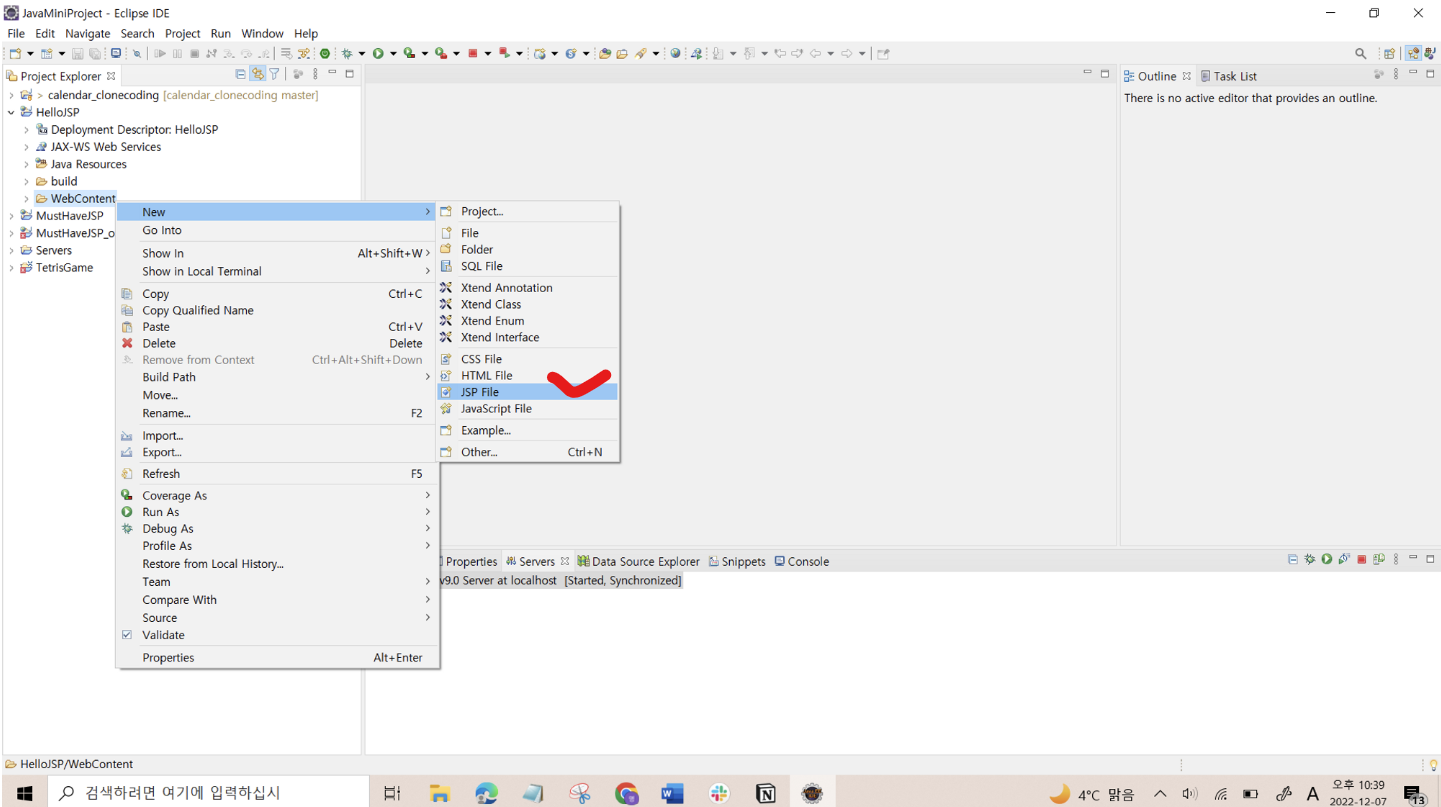
Task: Open Word from the taskbar
Action: click(x=673, y=793)
